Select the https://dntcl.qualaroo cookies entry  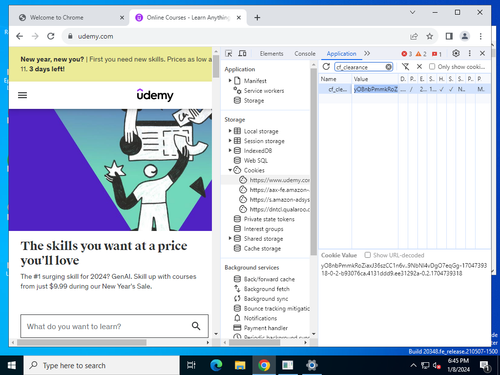(x=275, y=209)
